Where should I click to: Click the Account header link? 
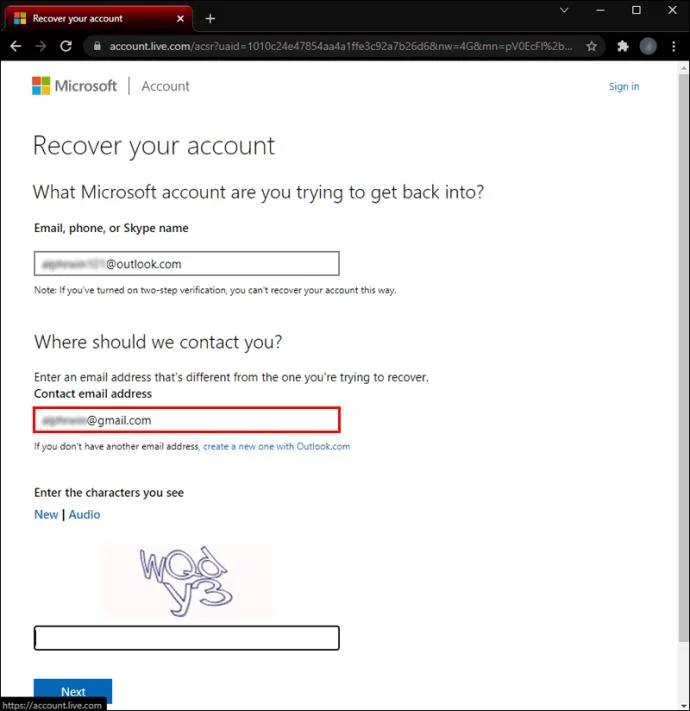(165, 86)
